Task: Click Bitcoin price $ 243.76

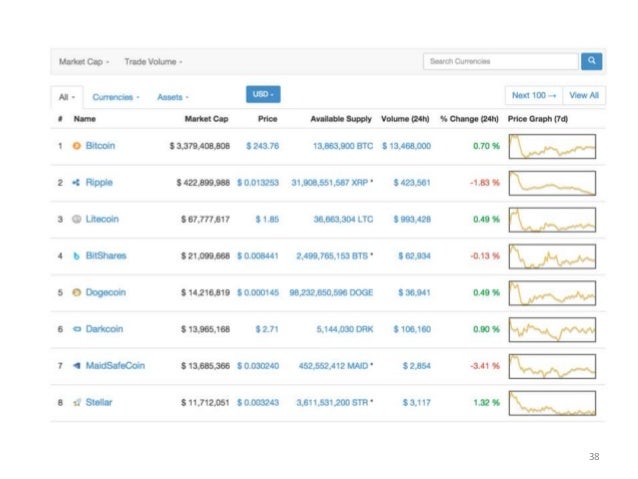Action: tap(262, 146)
